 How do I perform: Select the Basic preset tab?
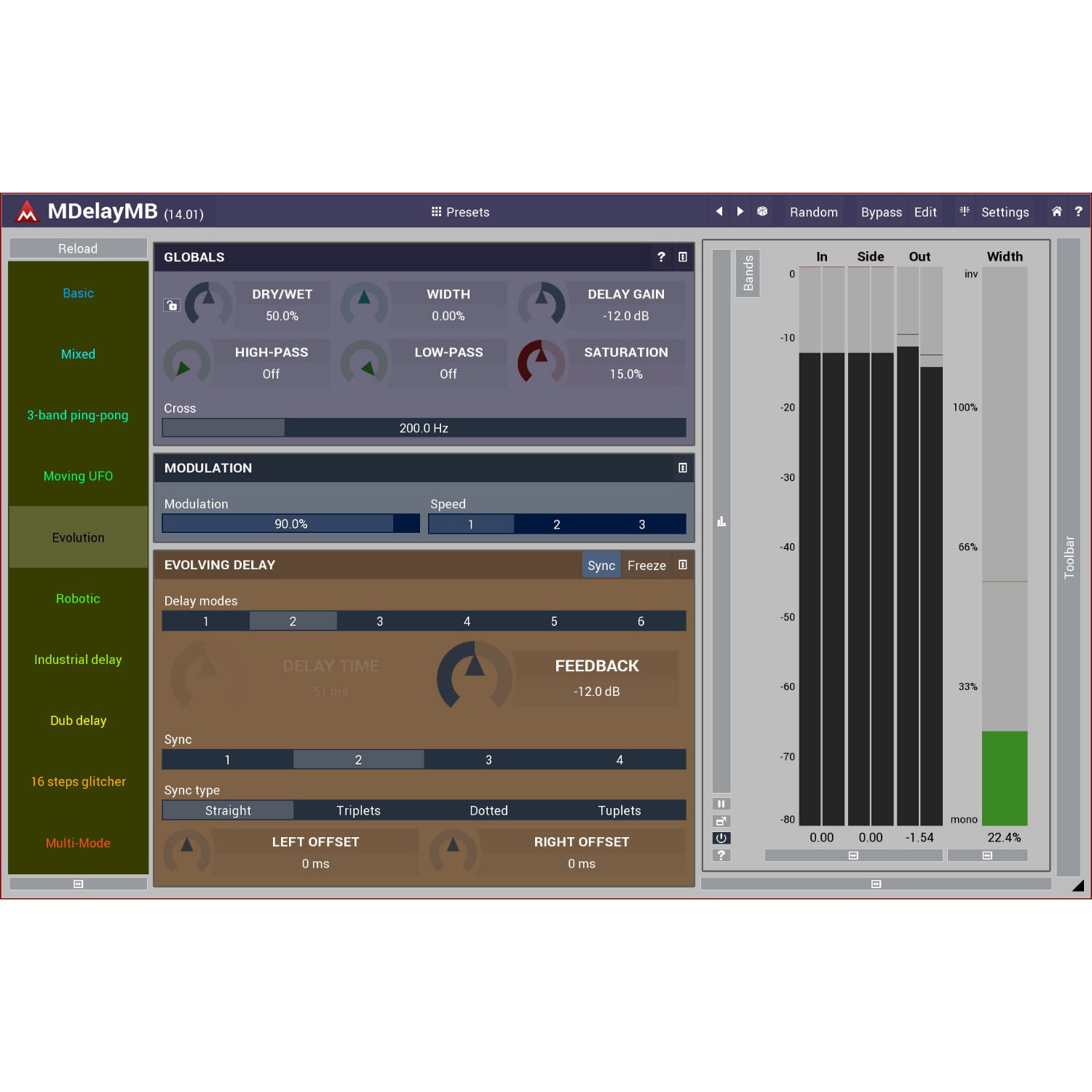(78, 293)
